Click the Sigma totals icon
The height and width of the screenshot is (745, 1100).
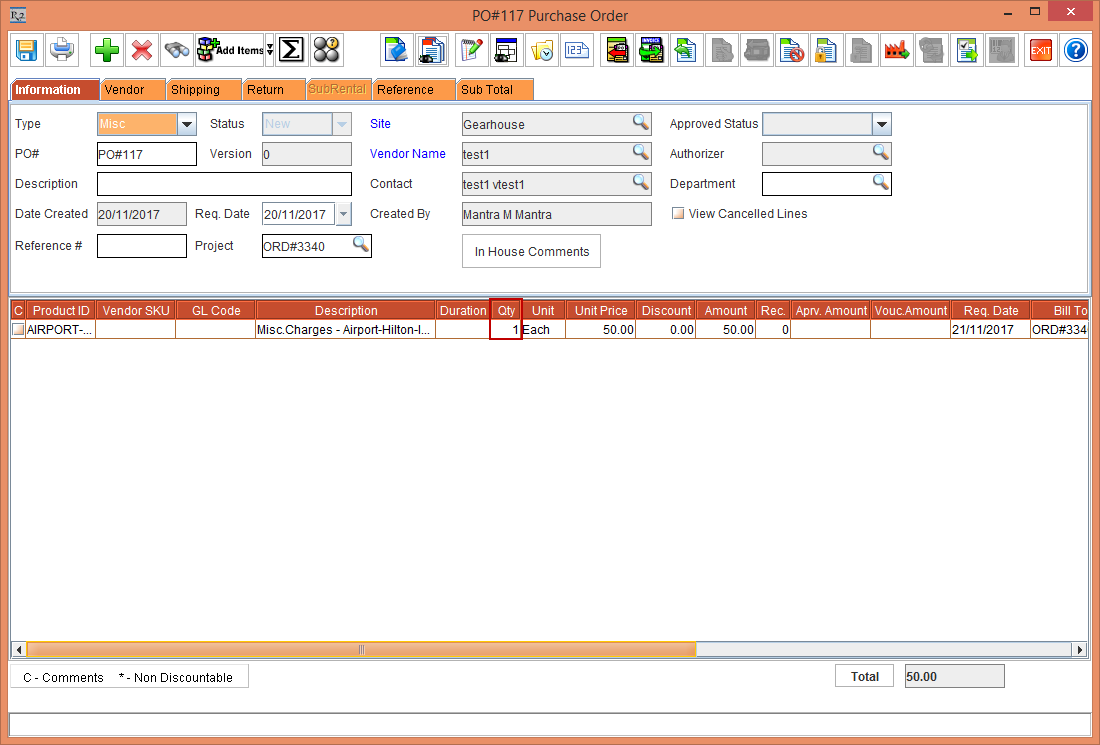click(x=290, y=49)
